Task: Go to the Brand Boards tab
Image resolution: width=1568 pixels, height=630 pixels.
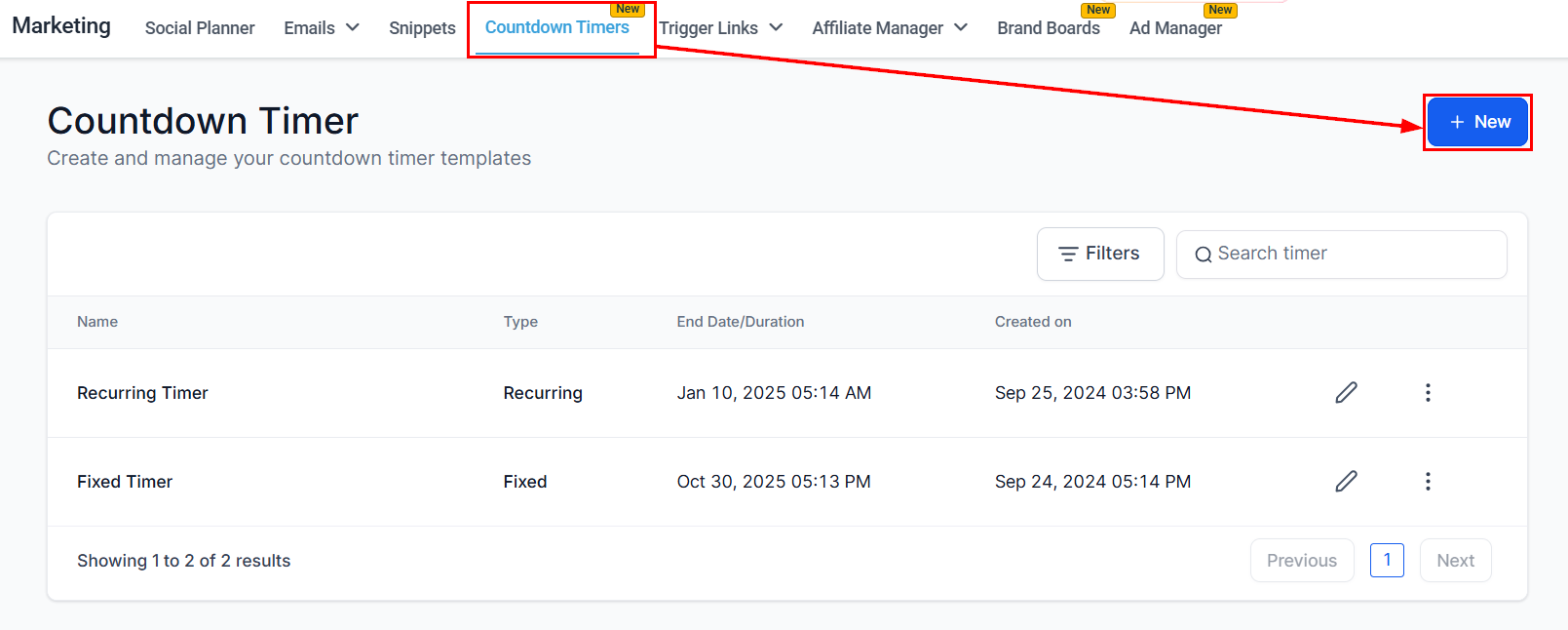Action: coord(1049,28)
